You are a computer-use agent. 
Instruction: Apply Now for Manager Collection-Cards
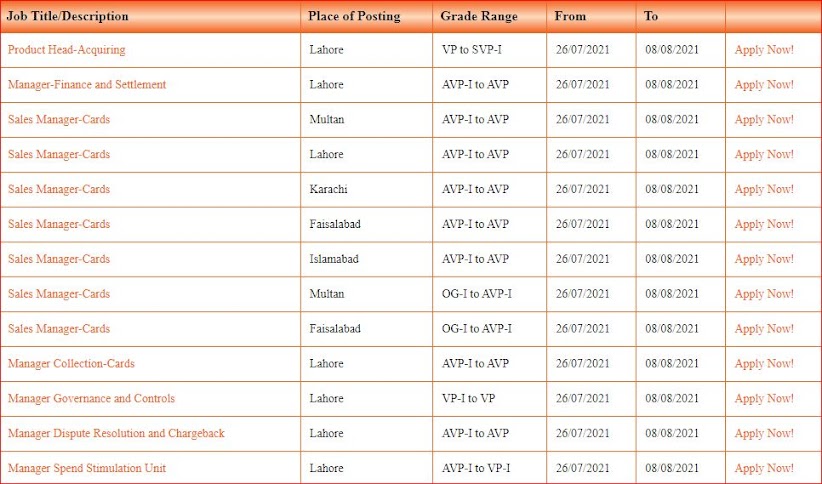[x=764, y=364]
